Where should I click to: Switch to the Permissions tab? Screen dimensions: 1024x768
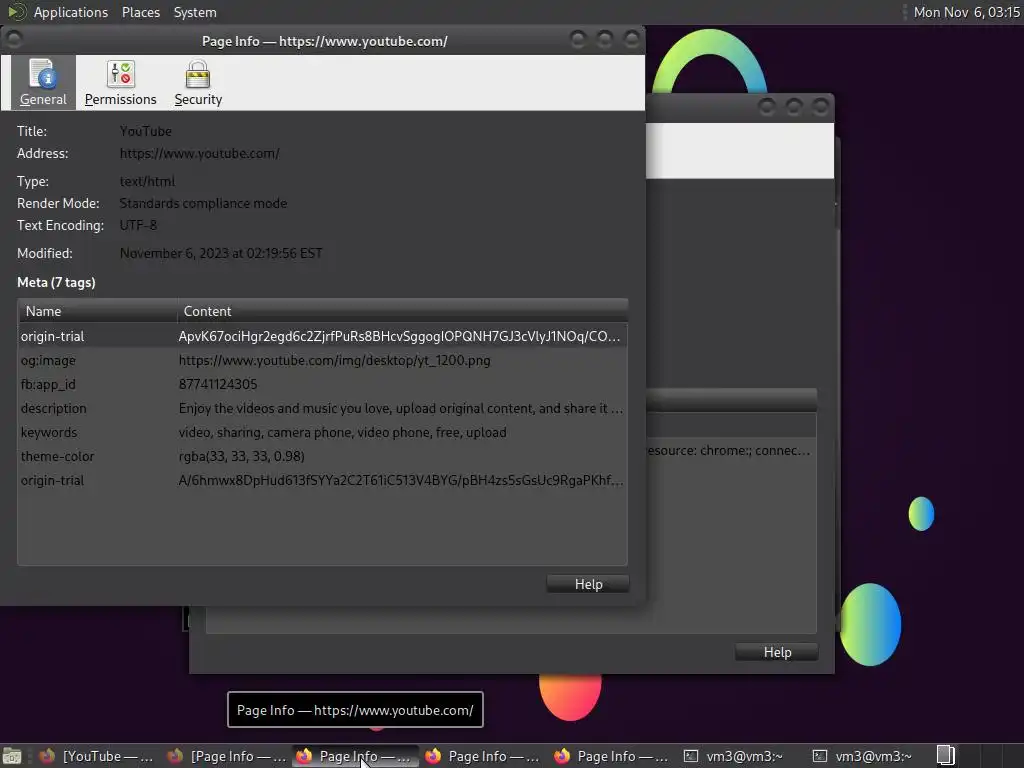121,82
